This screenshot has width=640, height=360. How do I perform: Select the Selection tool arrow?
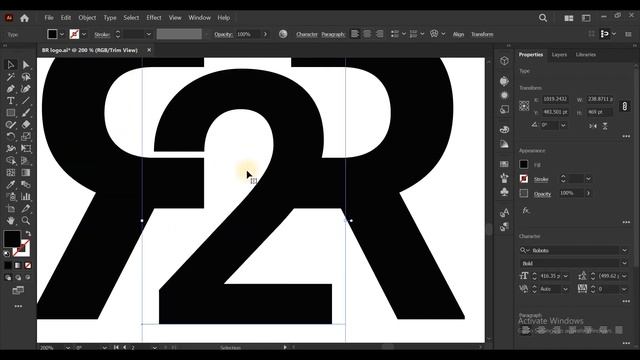tap(11, 64)
